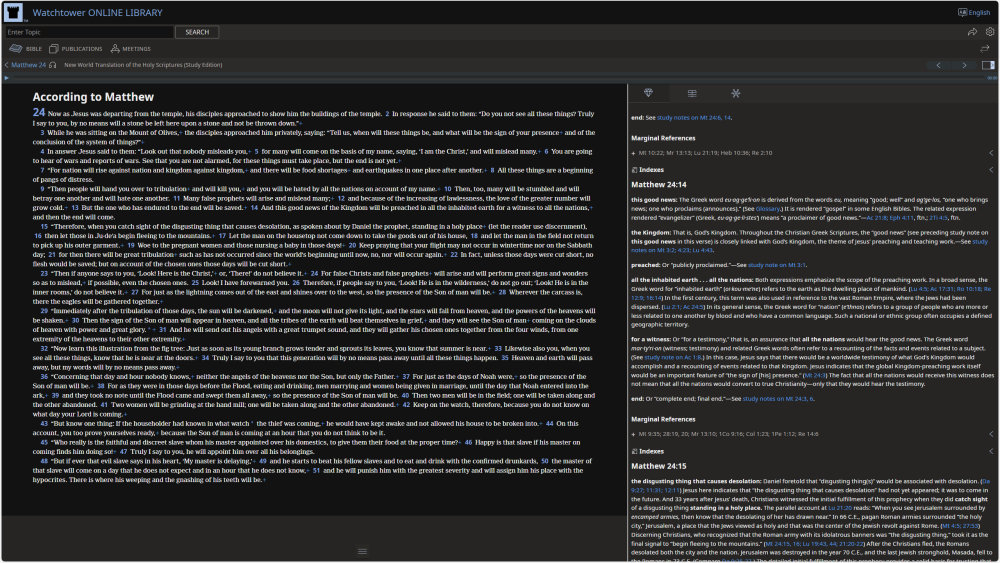This screenshot has height=563, width=1000.
Task: Open the settings gear icon
Action: pyautogui.click(x=990, y=32)
